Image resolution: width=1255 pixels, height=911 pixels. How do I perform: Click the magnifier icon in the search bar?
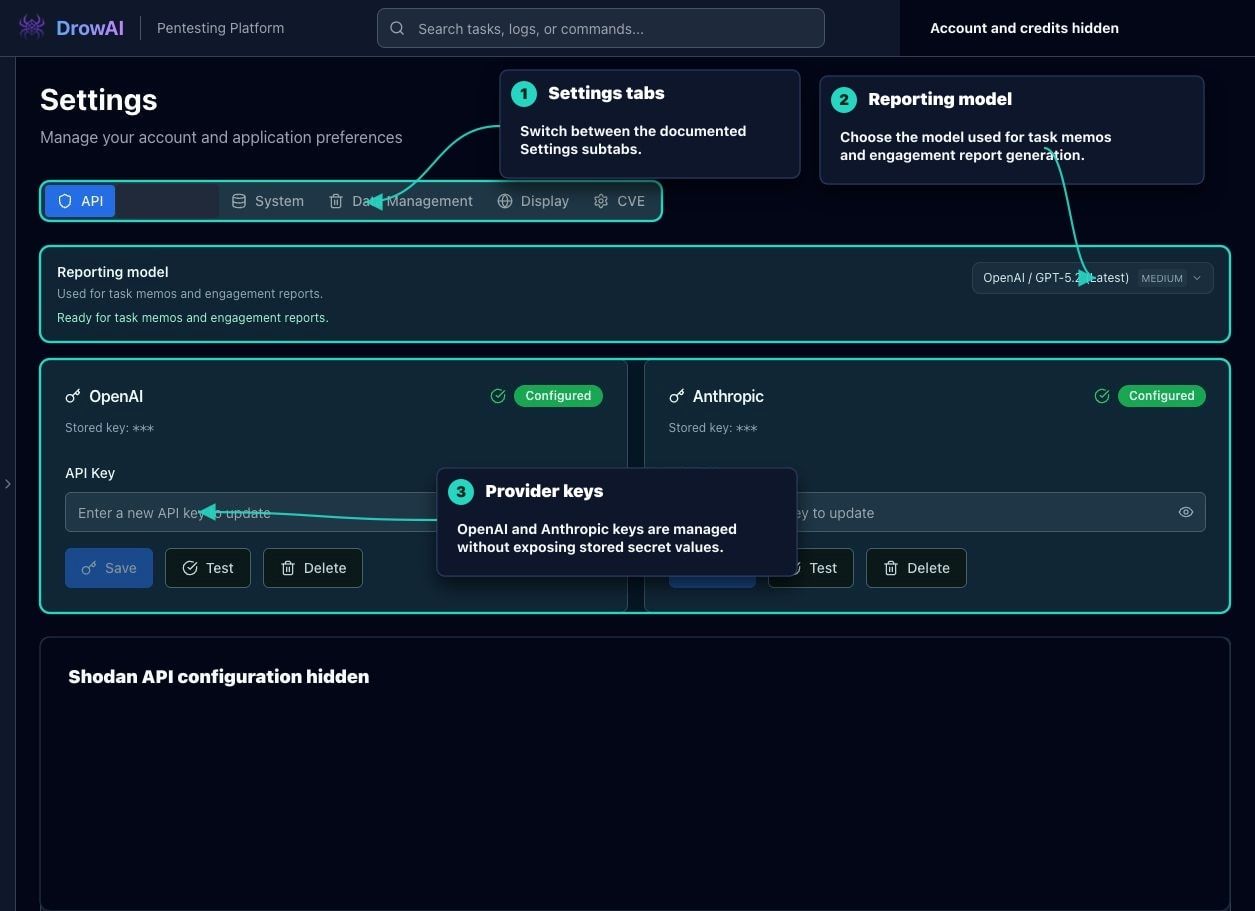click(397, 29)
